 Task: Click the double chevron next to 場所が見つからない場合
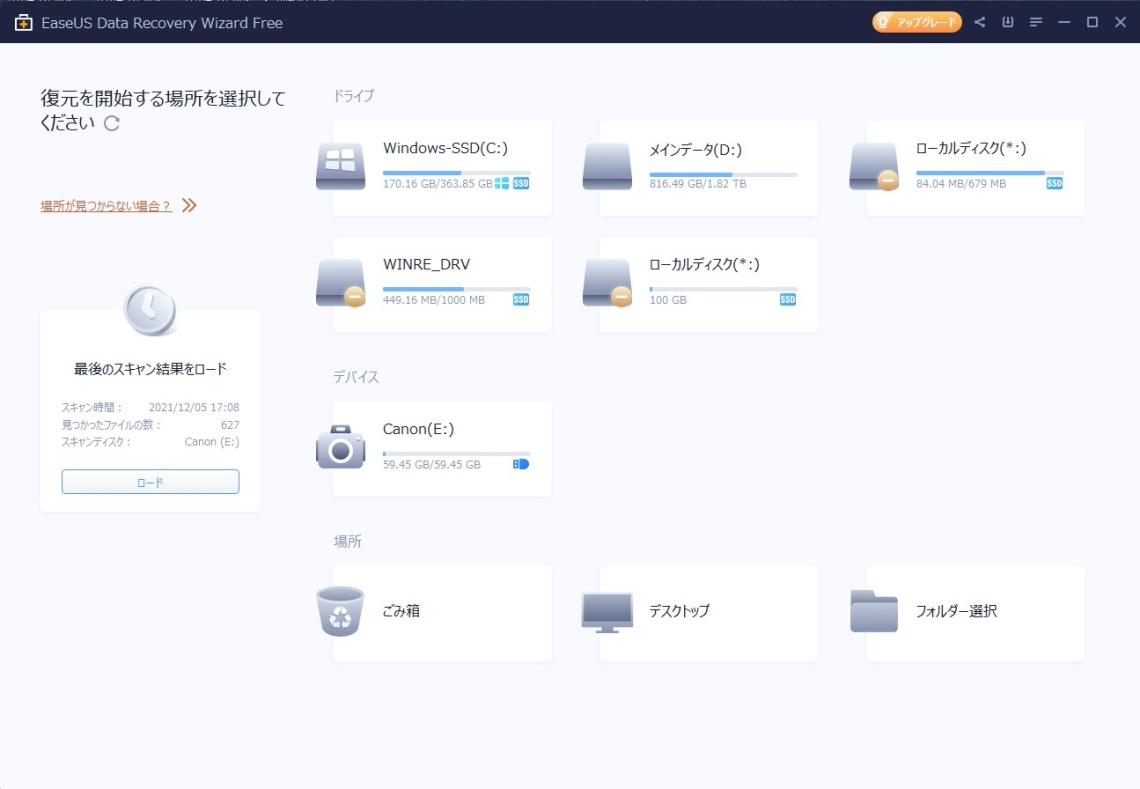[x=189, y=205]
